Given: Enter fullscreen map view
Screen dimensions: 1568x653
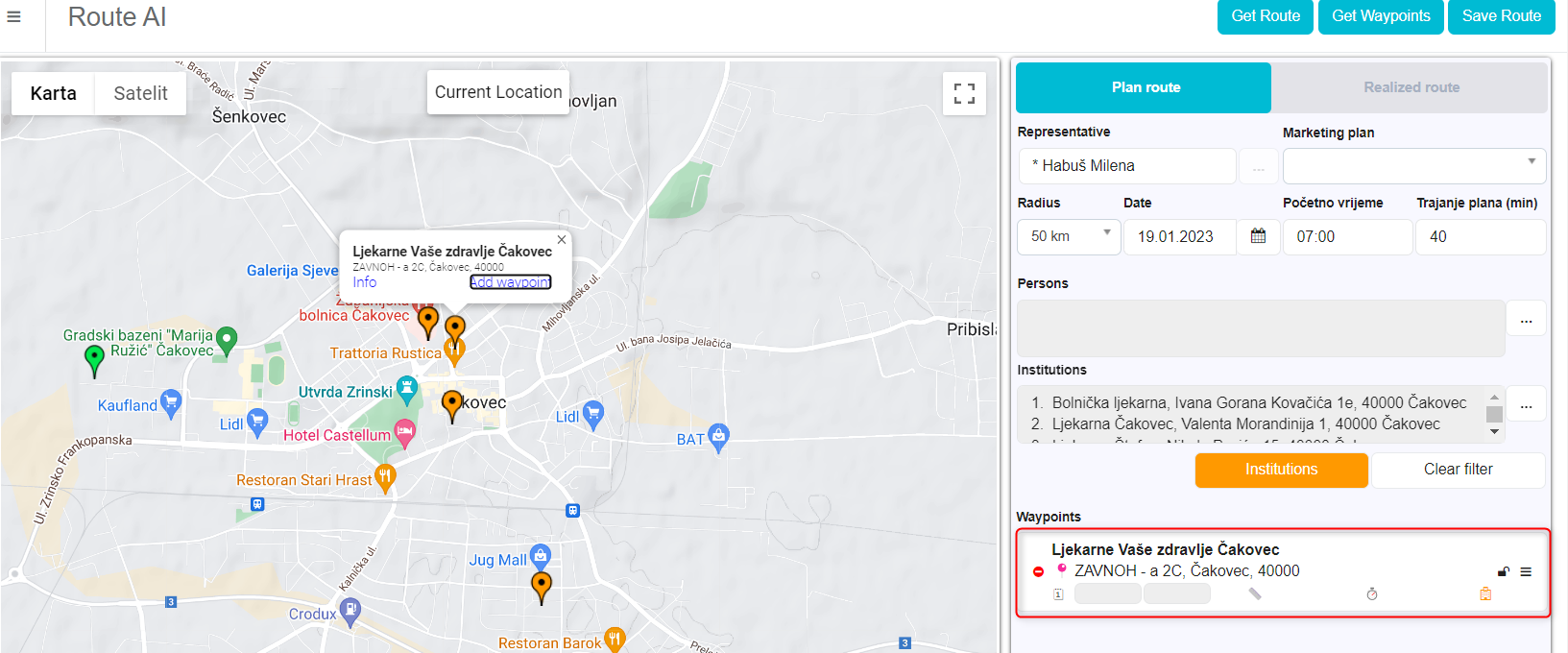Looking at the screenshot, I should 964,93.
